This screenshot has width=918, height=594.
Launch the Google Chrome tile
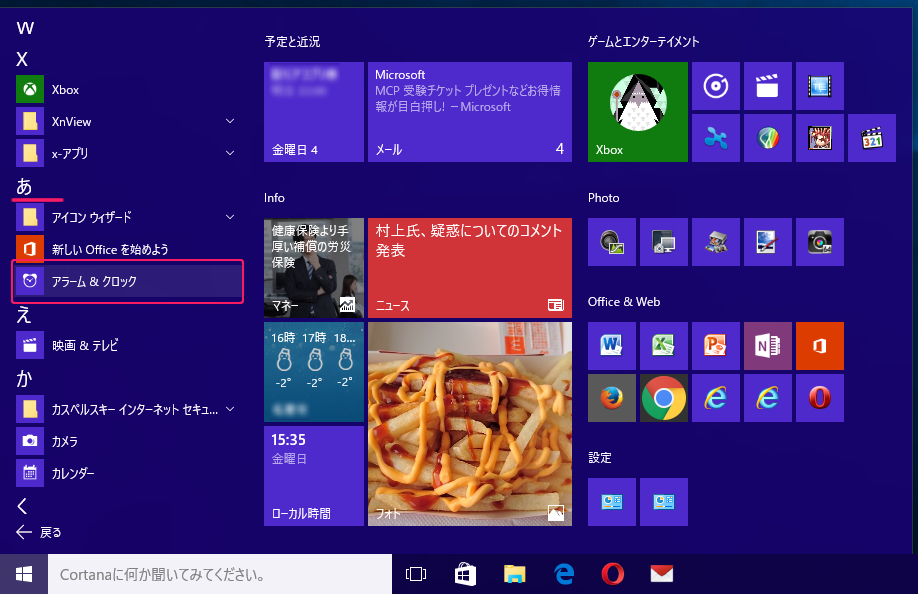(x=663, y=398)
